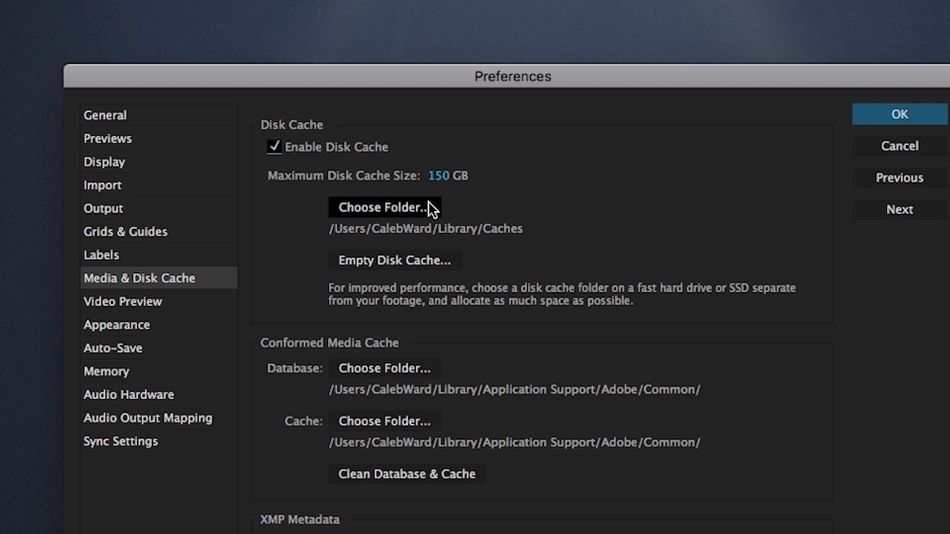The width and height of the screenshot is (950, 534).
Task: Switch to Display preferences
Action: pyautogui.click(x=105, y=162)
